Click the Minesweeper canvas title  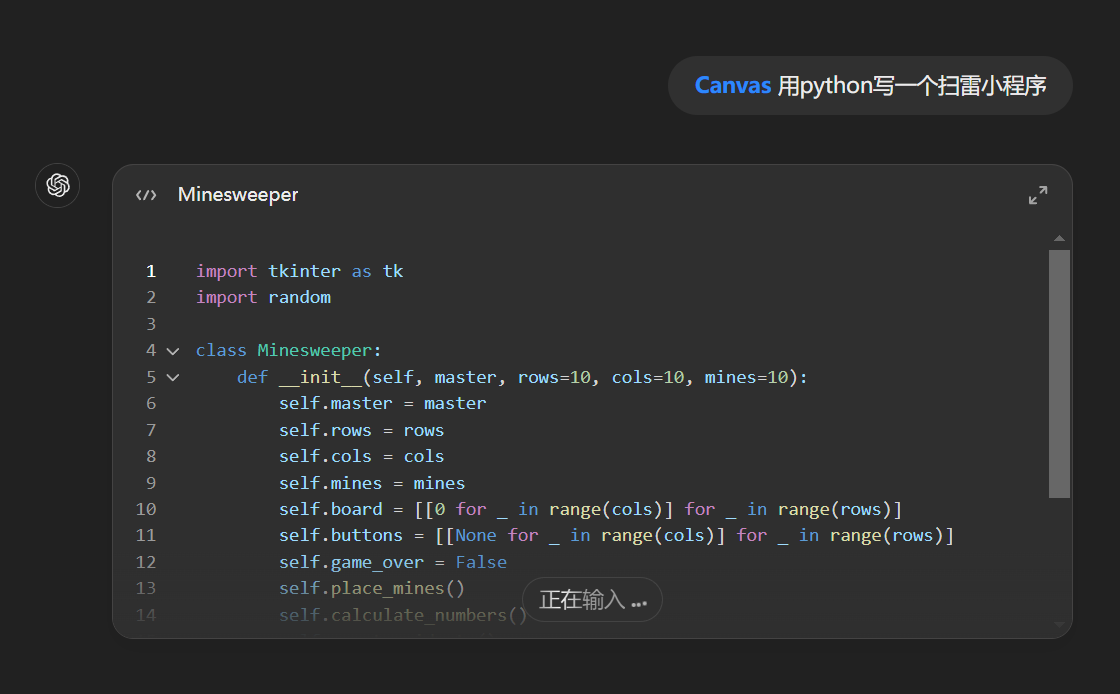coord(238,195)
